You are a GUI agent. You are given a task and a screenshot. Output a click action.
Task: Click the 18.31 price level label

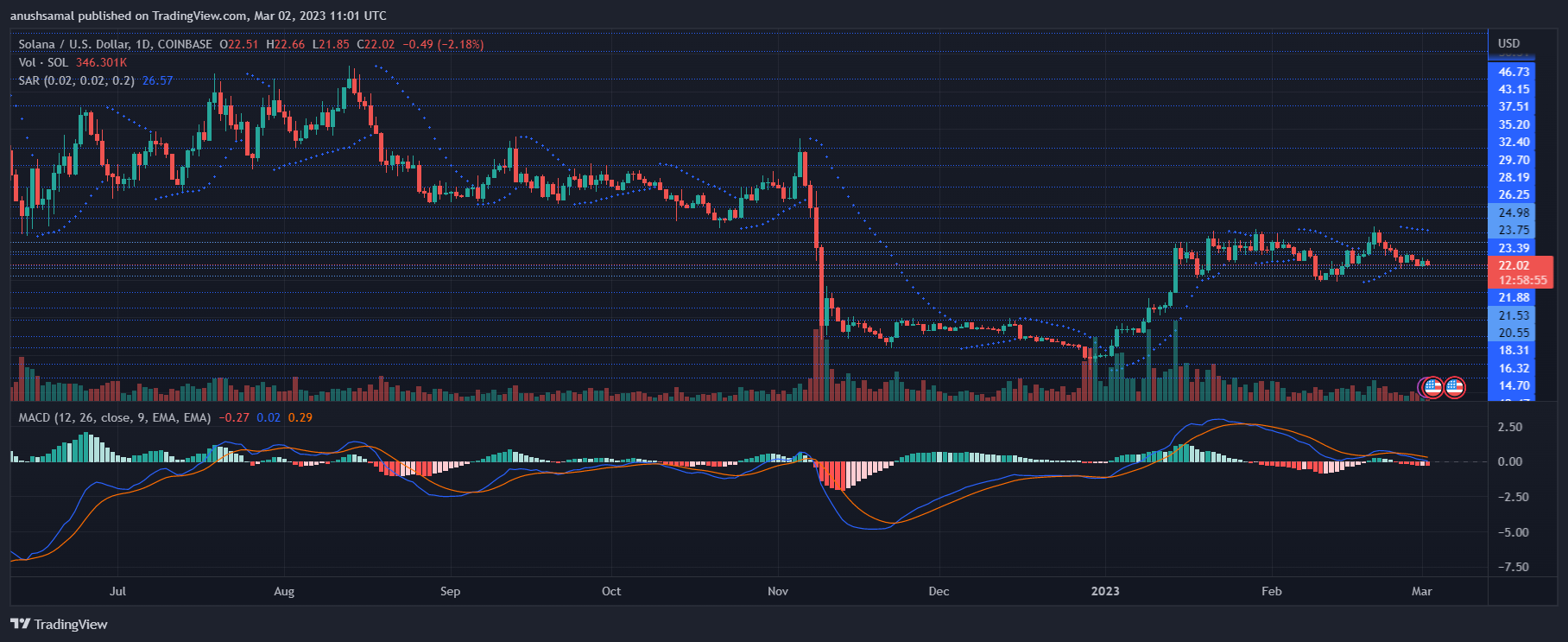[1514, 350]
